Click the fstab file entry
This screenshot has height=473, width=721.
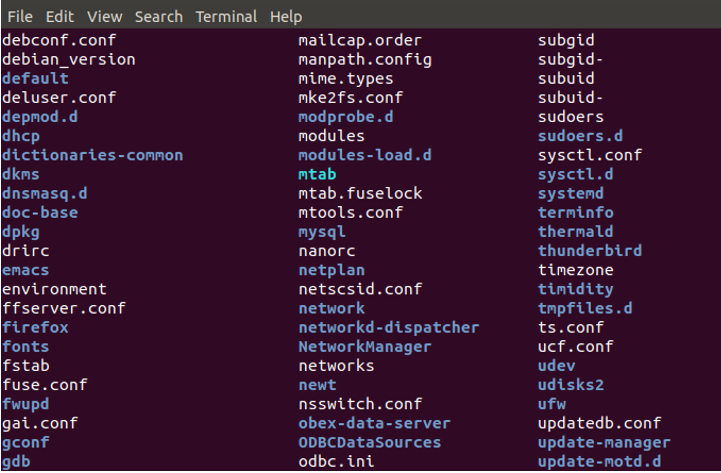tap(26, 365)
